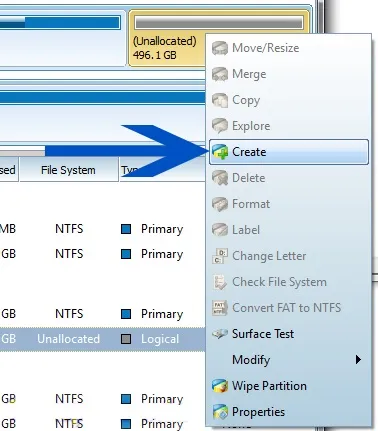Choose Label in the context menu
This screenshot has height=431, width=378.
(289, 230)
